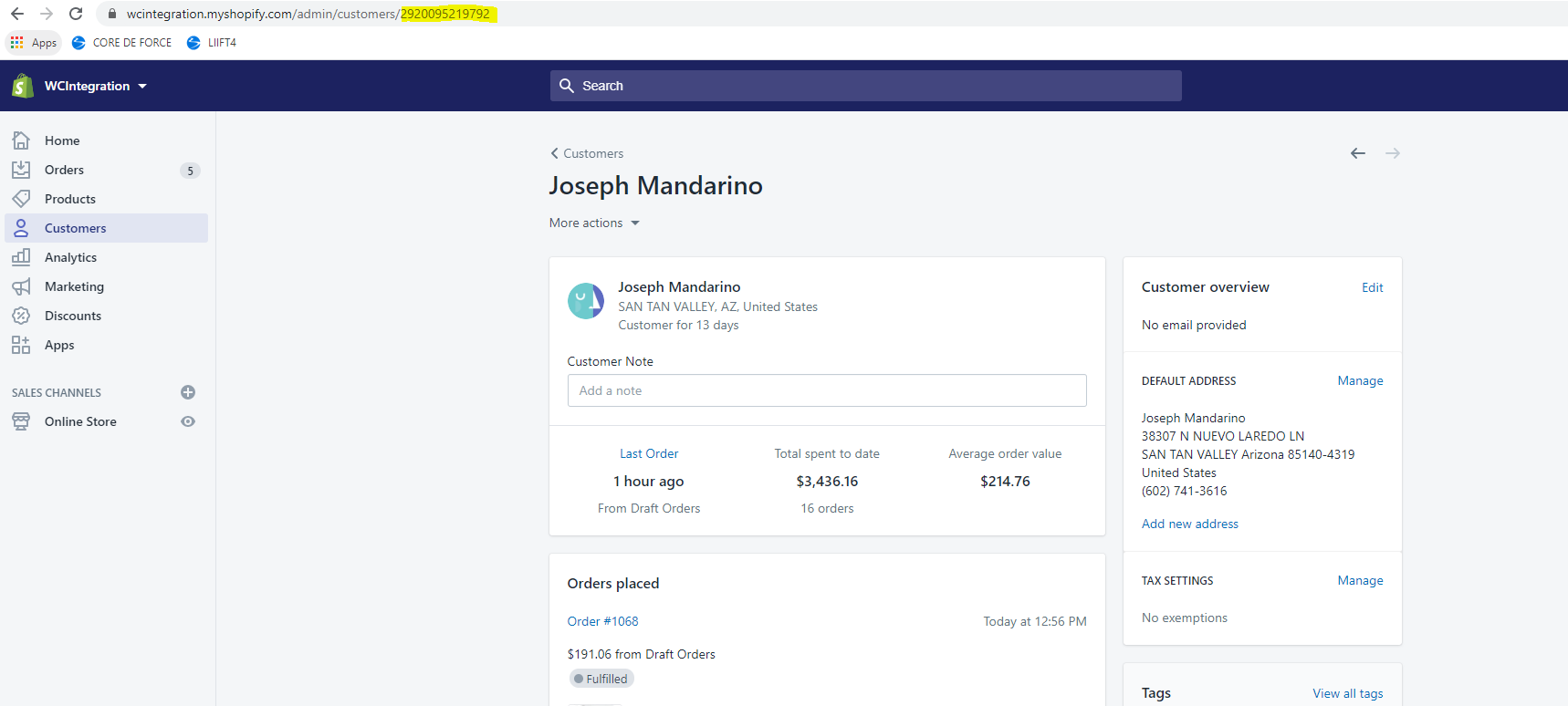1568x706 pixels.
Task: Open Order #1068 link
Action: 602,621
